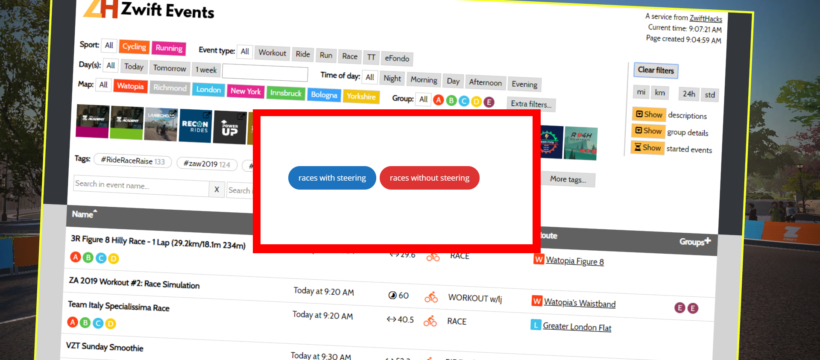Expand groups with the plus icon

point(708,241)
